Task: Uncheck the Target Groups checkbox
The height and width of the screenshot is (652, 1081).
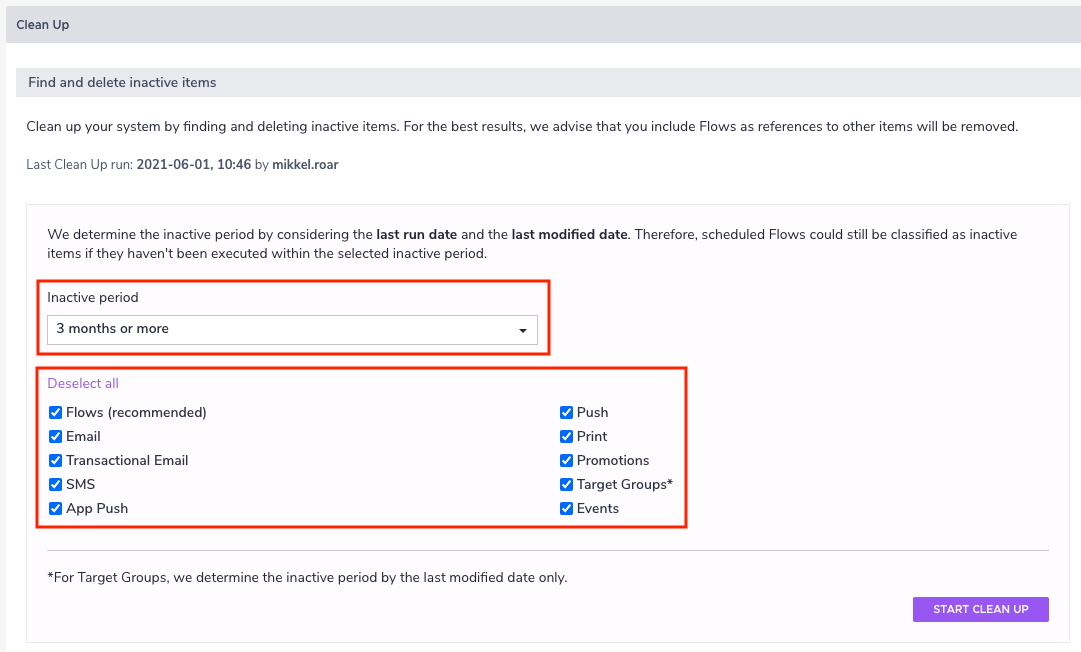Action: (x=567, y=485)
